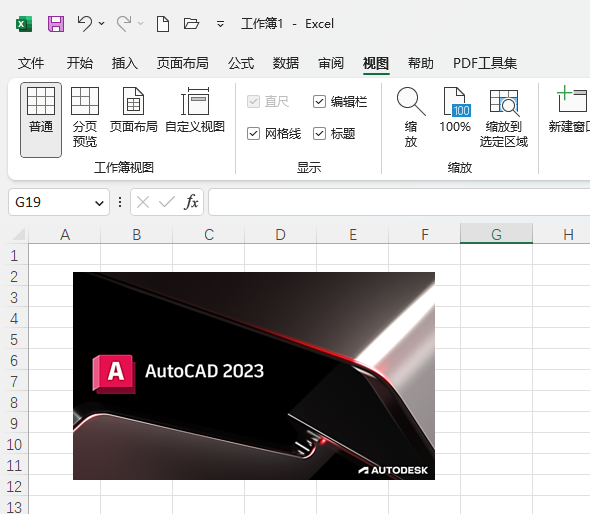Reset zoom to 100%

[x=455, y=110]
